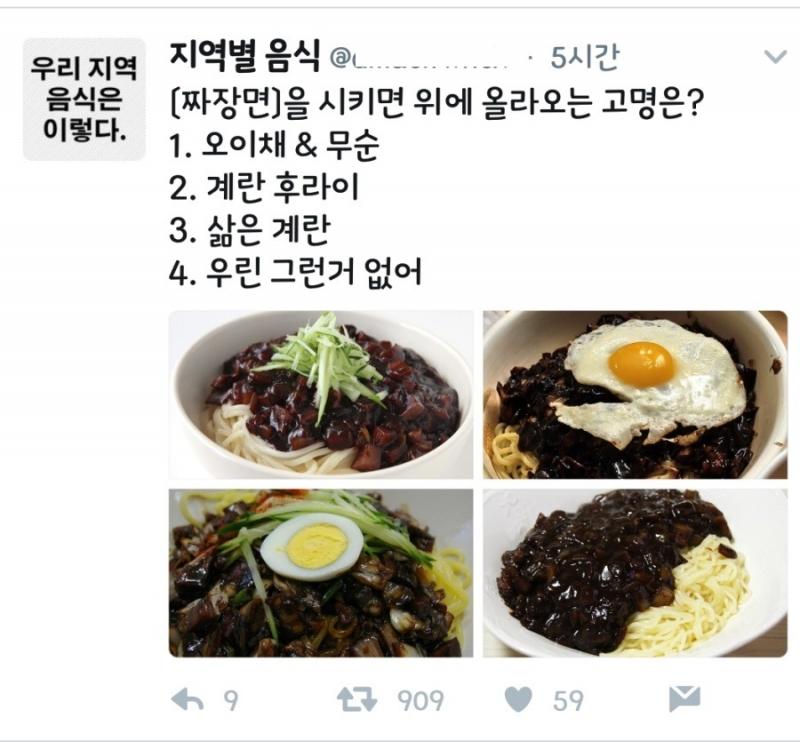Click the tweet question text about 짜장면
The width and height of the screenshot is (800, 742).
(437, 103)
